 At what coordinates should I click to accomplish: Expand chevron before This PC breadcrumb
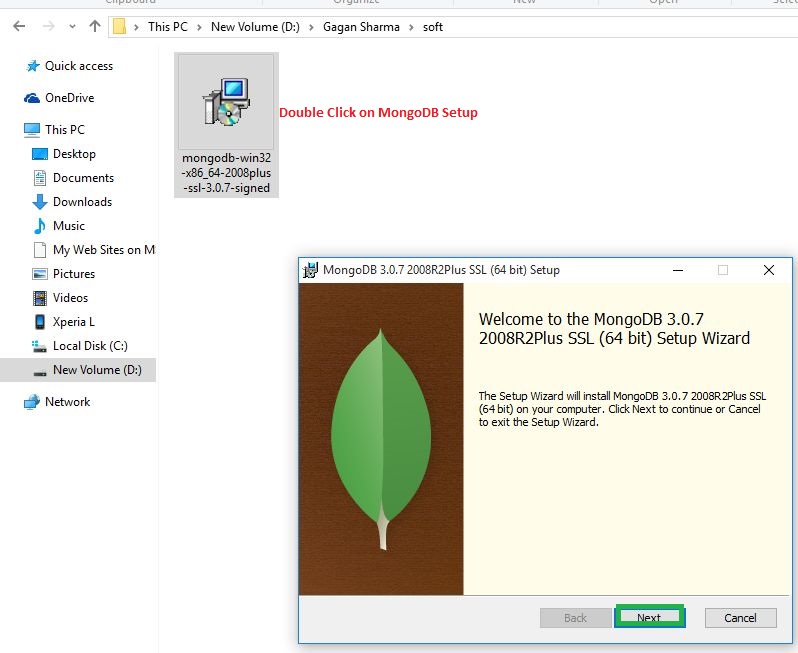[136, 27]
